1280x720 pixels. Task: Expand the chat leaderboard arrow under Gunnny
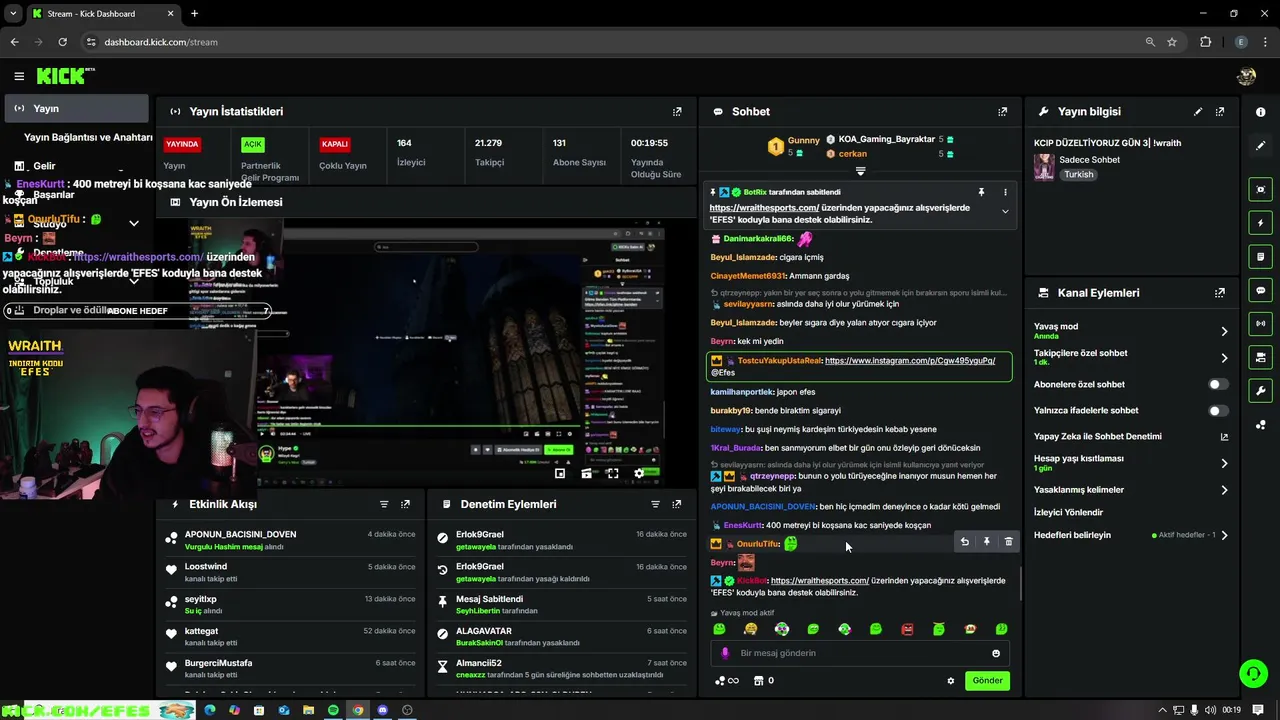point(860,172)
